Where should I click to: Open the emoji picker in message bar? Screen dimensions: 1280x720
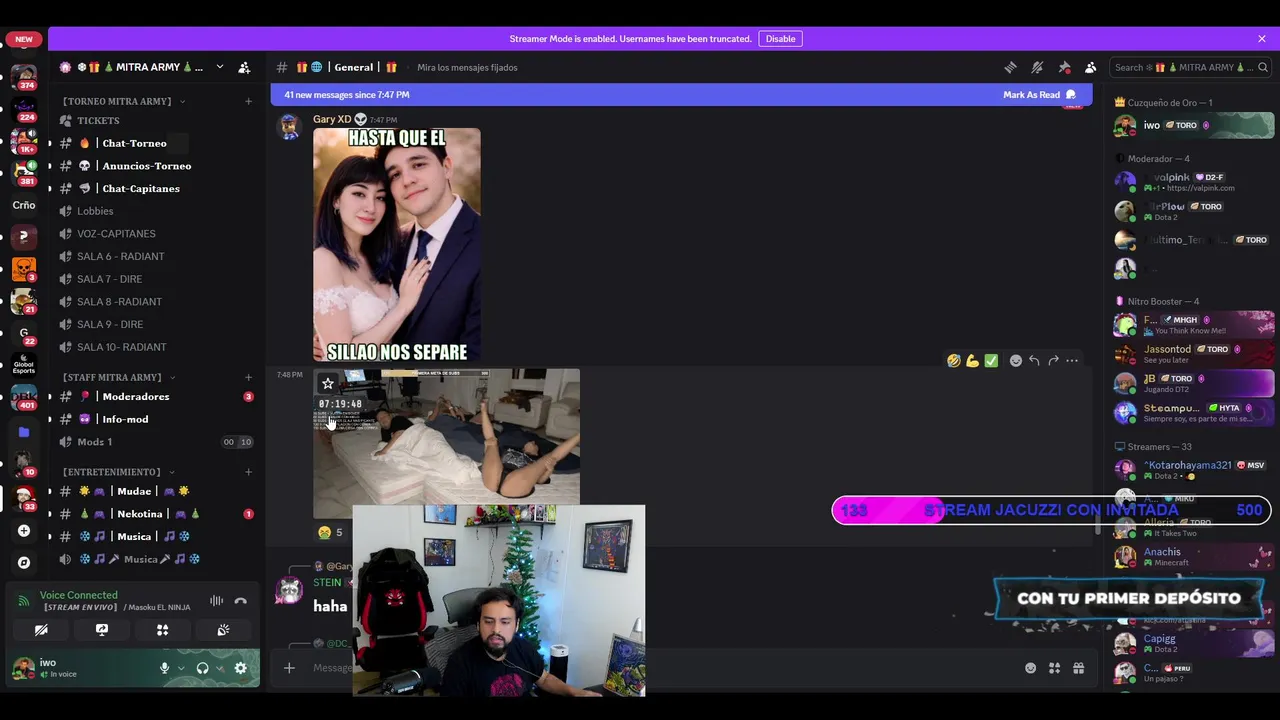(x=1030, y=668)
